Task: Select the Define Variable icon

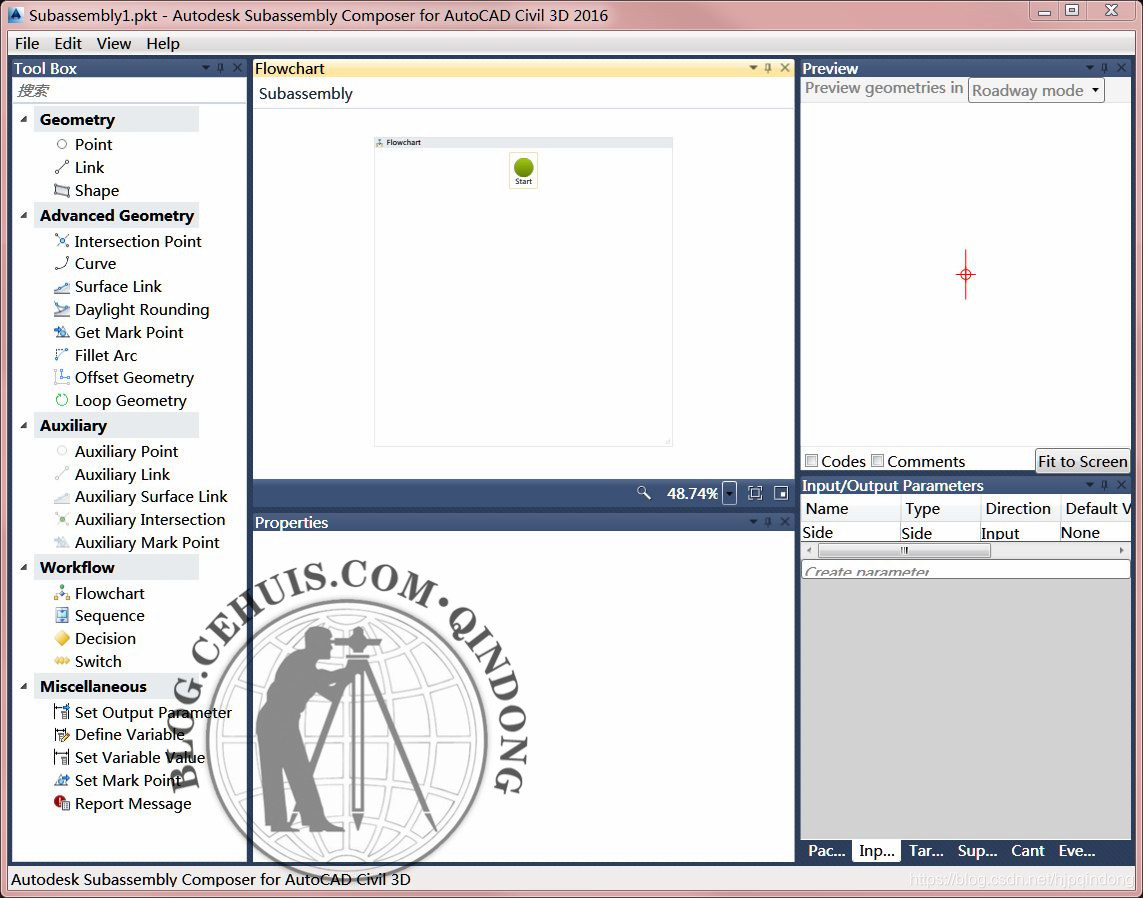Action: click(x=62, y=735)
